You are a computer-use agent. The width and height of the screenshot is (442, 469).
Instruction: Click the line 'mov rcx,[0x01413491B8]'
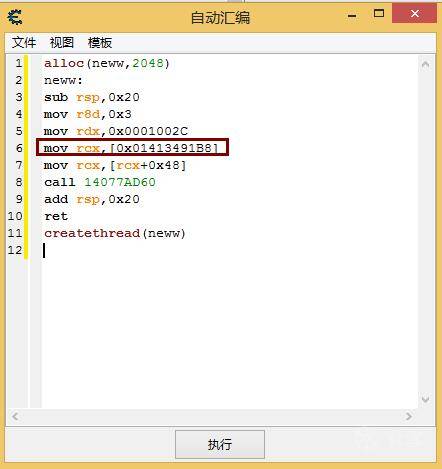click(x=131, y=148)
